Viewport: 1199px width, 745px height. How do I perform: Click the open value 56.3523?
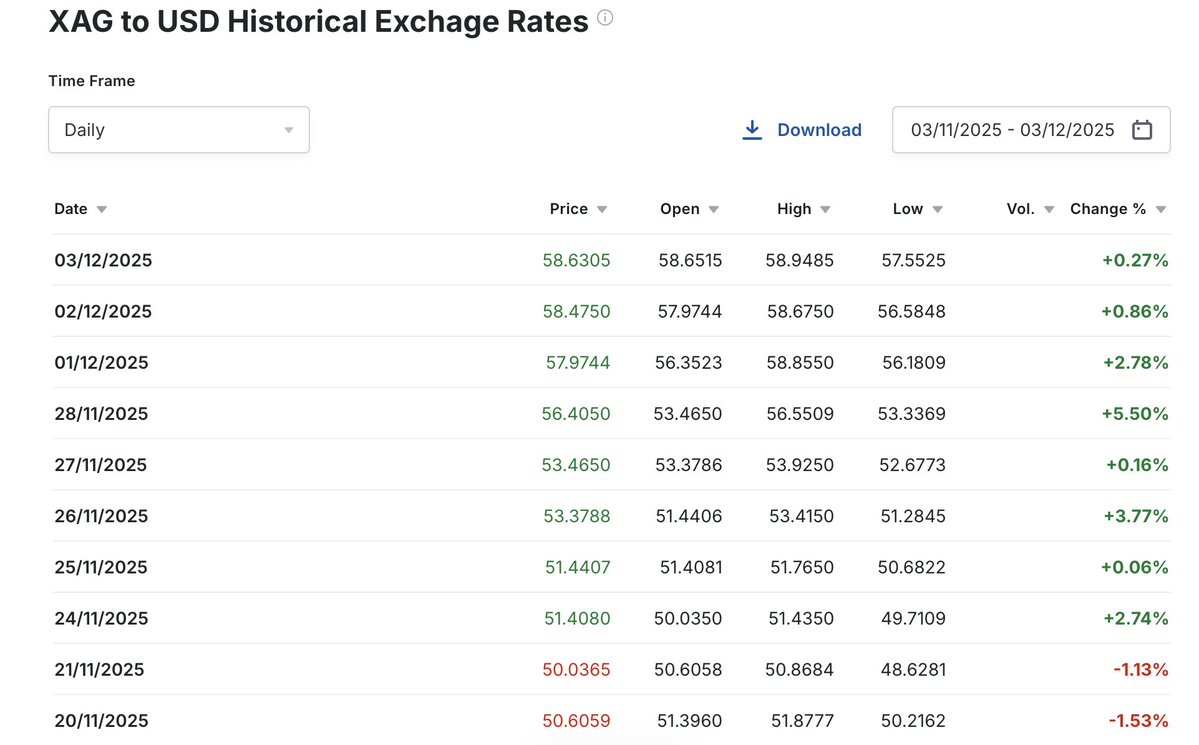click(688, 363)
